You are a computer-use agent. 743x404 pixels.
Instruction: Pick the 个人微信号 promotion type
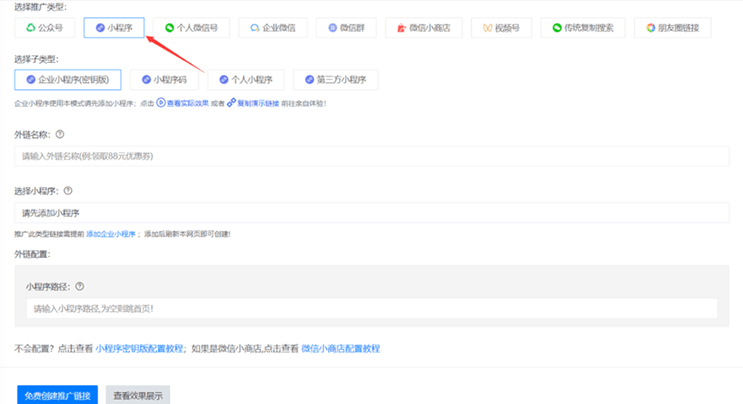(x=191, y=28)
